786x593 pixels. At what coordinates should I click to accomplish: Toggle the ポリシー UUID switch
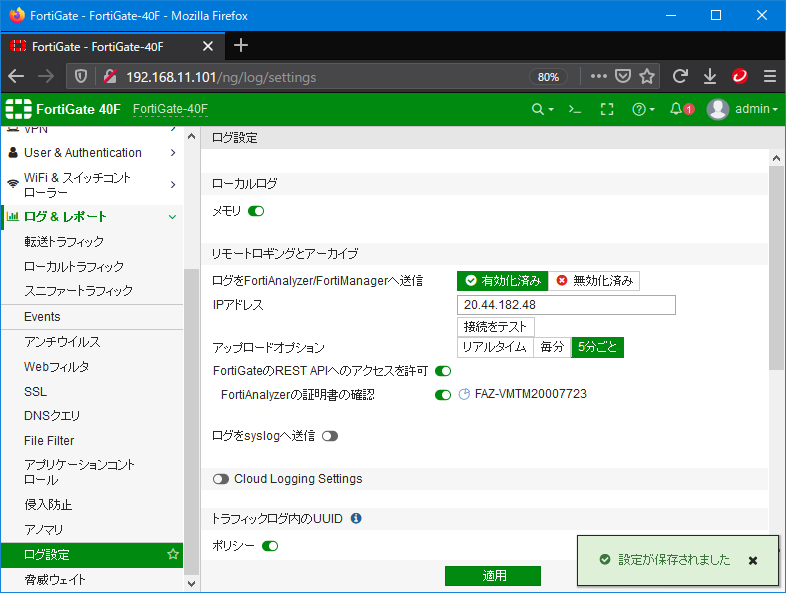click(270, 546)
